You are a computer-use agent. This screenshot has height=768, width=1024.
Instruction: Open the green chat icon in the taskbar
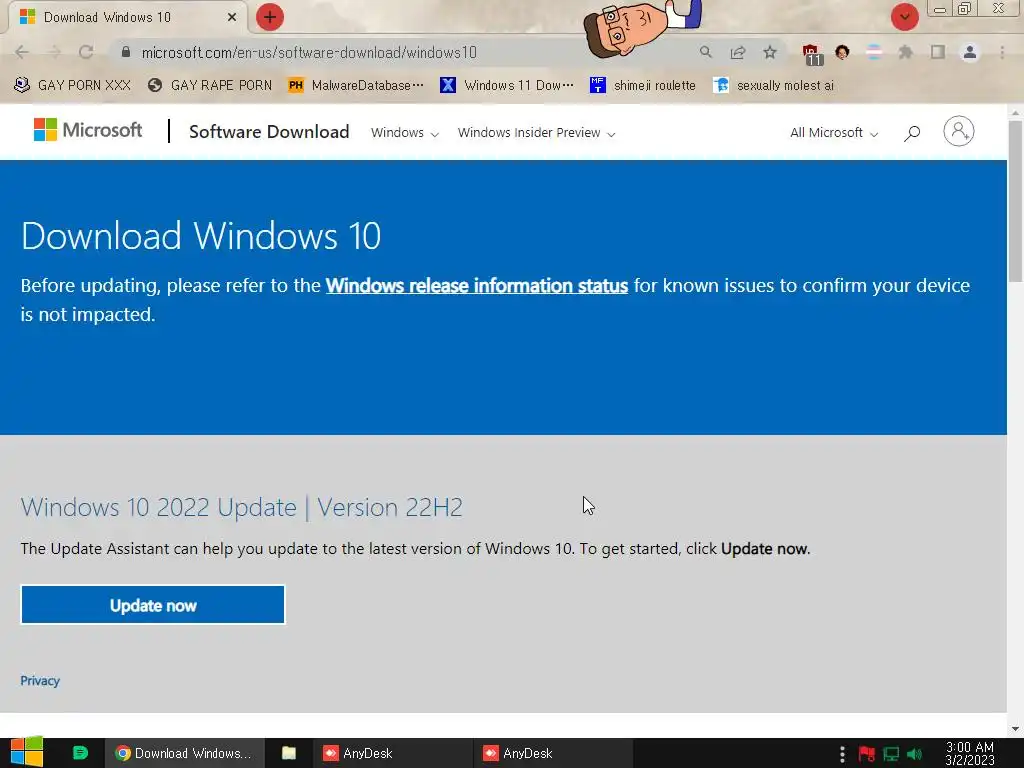[x=80, y=753]
